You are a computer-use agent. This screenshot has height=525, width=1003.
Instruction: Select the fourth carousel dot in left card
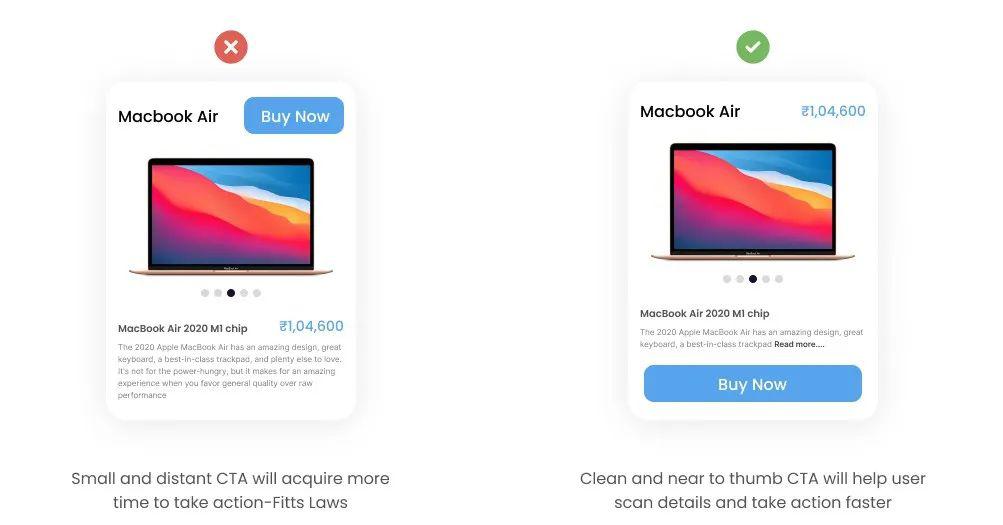pyautogui.click(x=244, y=293)
